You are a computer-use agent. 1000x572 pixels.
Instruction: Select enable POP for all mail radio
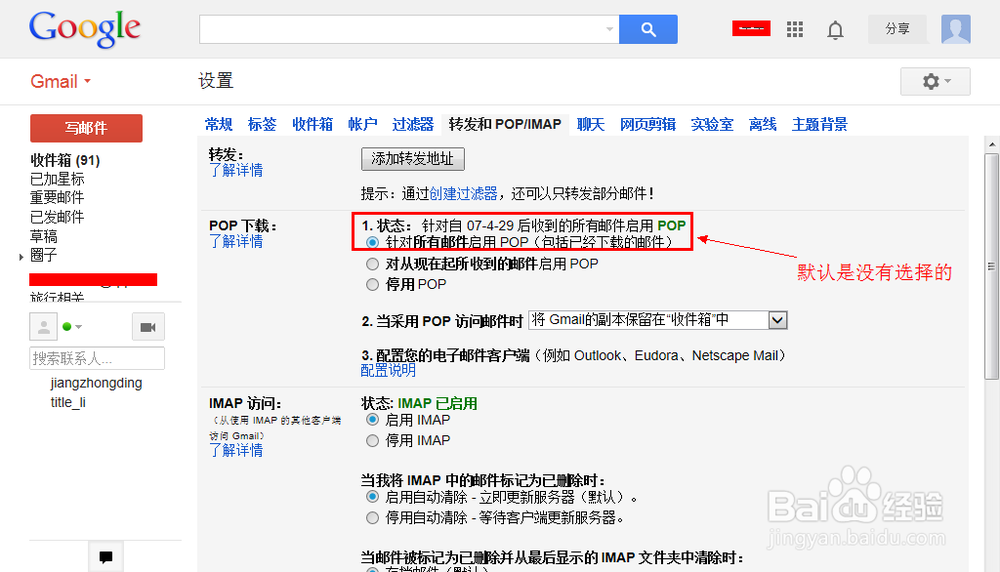point(372,242)
